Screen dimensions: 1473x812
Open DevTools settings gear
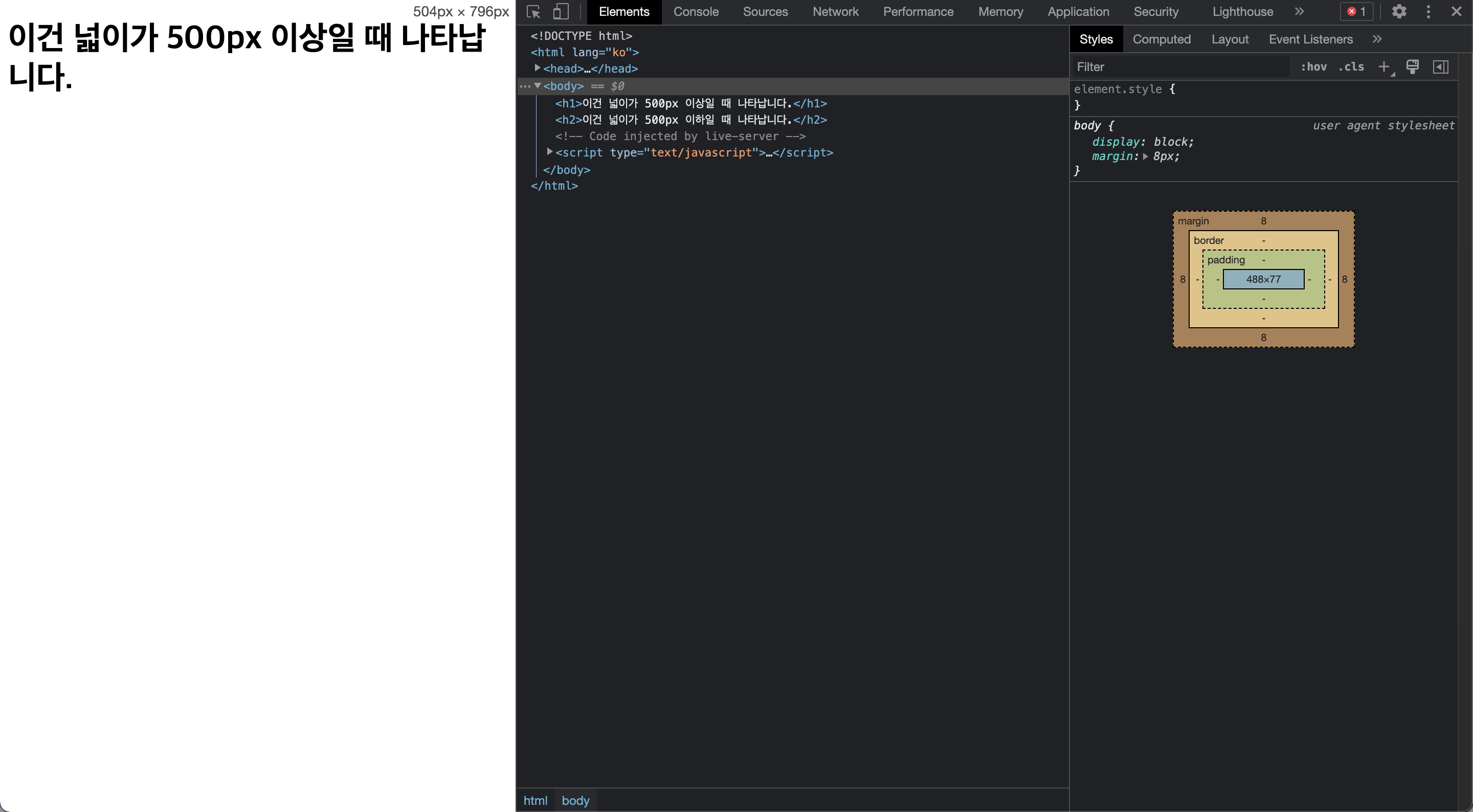[x=1399, y=11]
